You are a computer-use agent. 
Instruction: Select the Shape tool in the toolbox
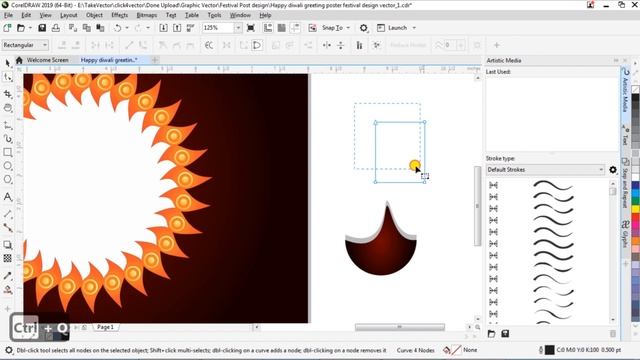[x=7, y=77]
